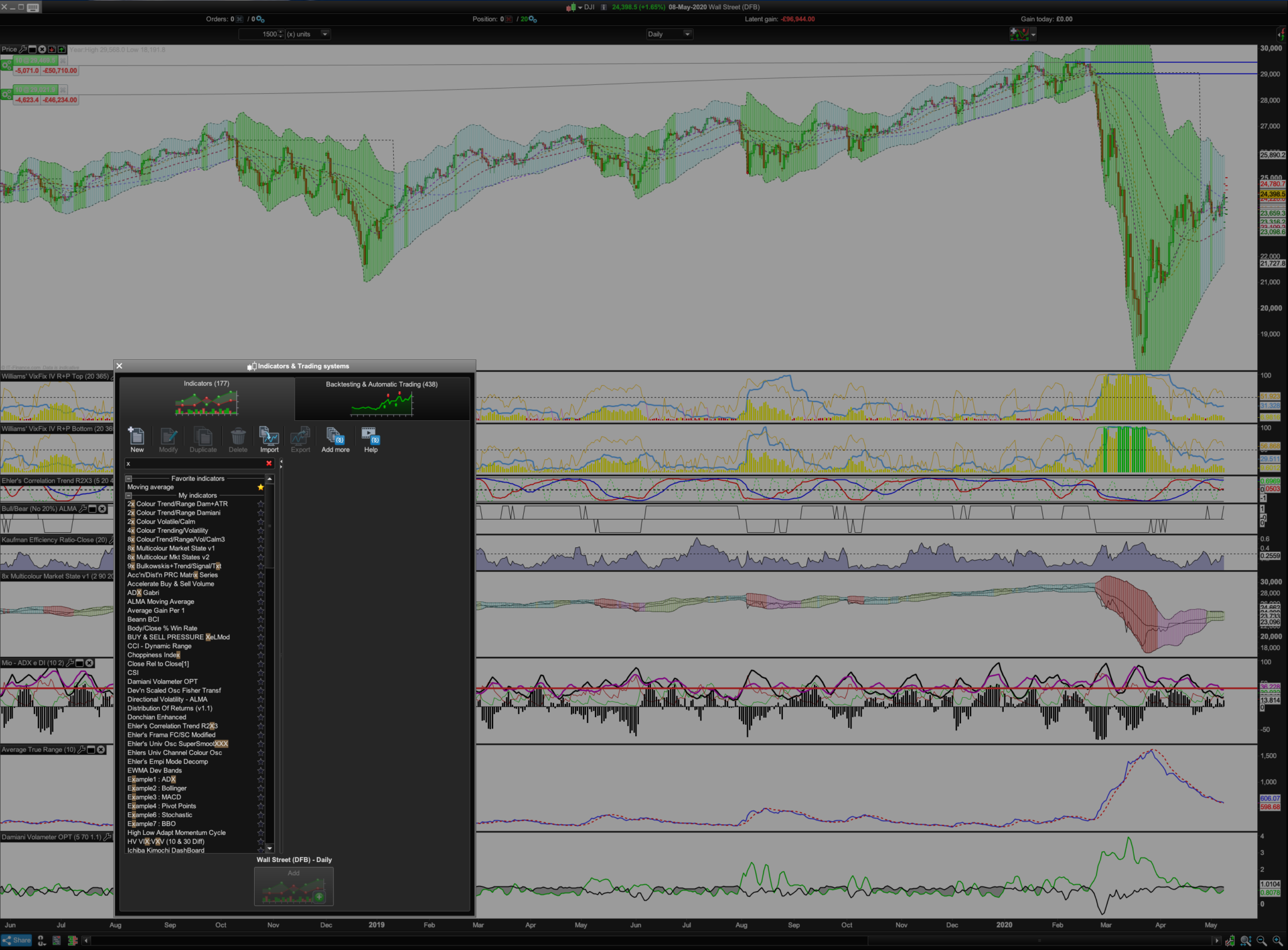Open Add more indicators icon
This screenshot has width=1288, height=950.
[335, 437]
